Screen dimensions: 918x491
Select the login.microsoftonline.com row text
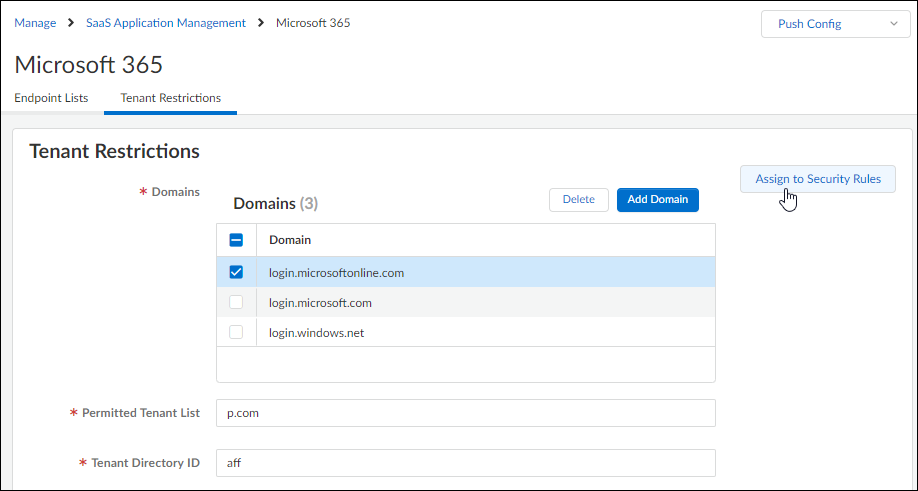click(x=336, y=272)
